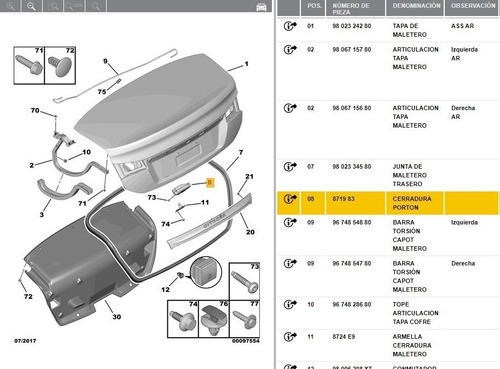
Task: Open info icon for JUNTA DE MALETERO TRASERO
Action: [290, 166]
